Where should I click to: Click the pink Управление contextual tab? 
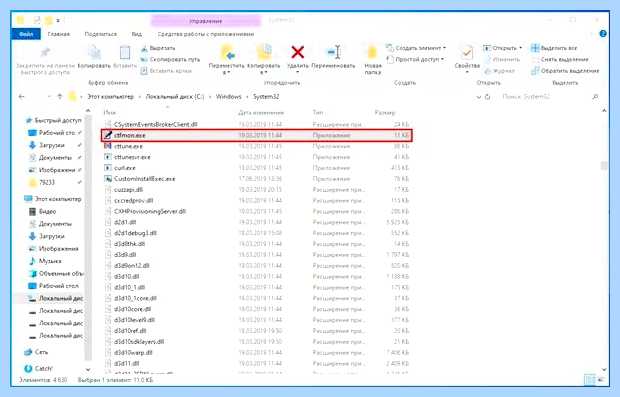(x=206, y=21)
